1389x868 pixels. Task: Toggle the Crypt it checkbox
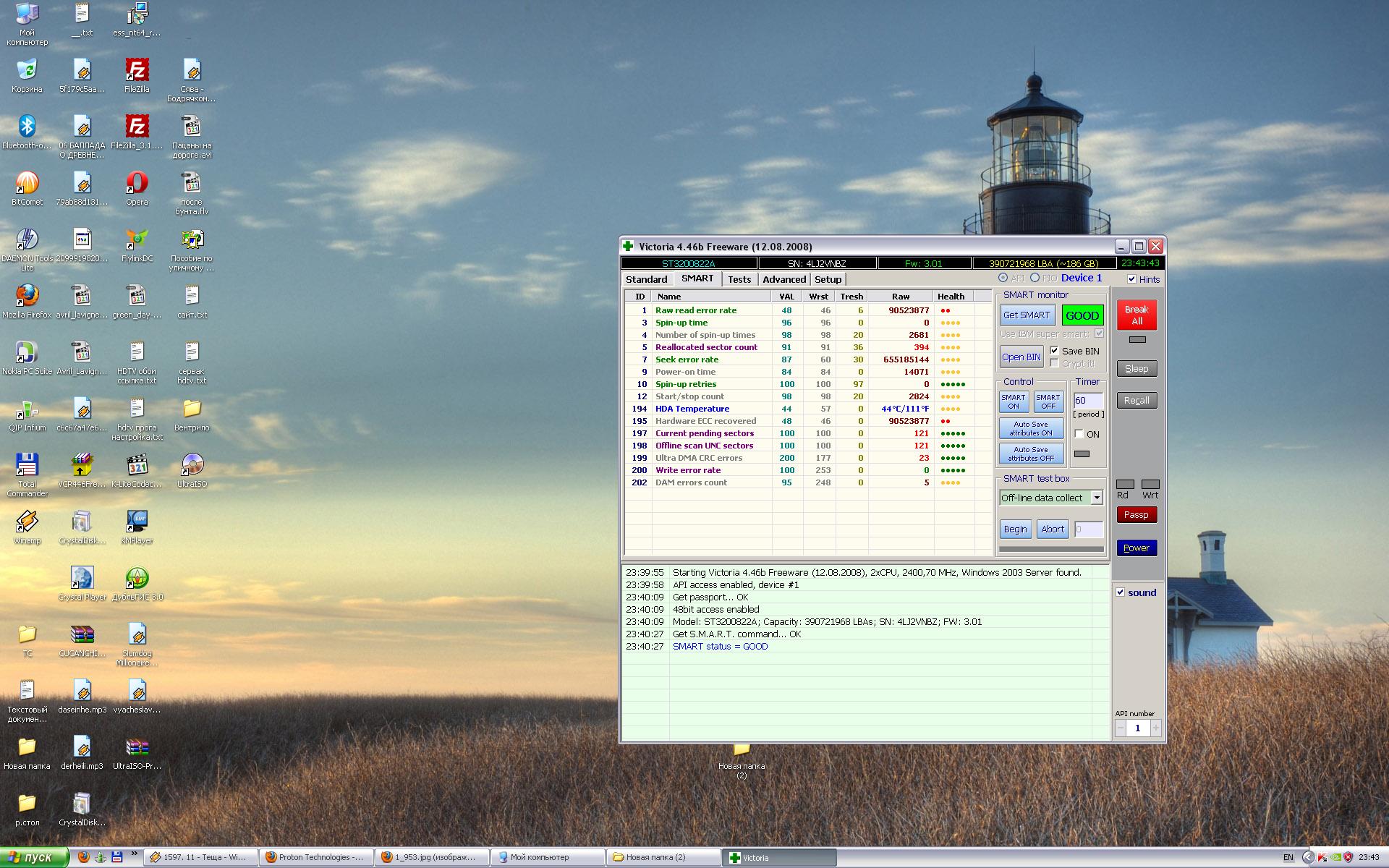[x=1054, y=363]
